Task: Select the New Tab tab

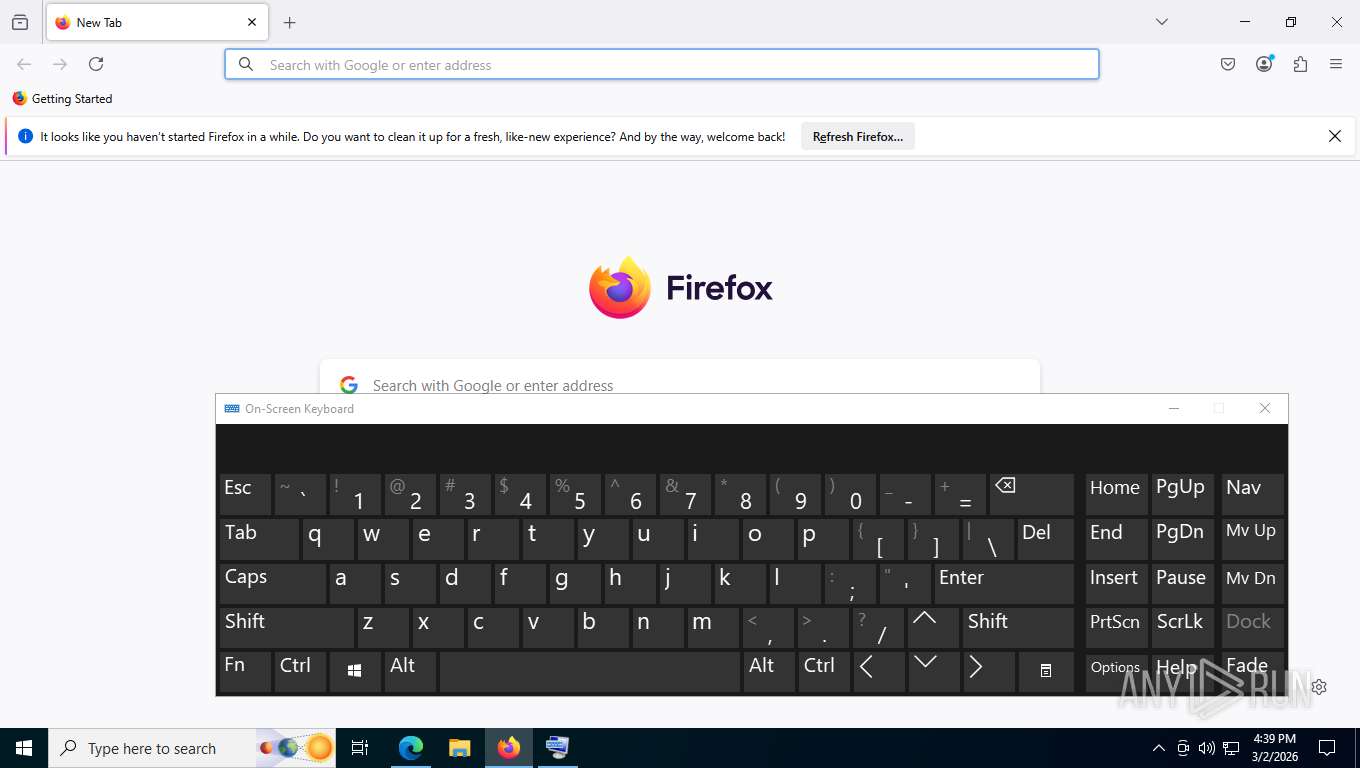Action: click(155, 22)
